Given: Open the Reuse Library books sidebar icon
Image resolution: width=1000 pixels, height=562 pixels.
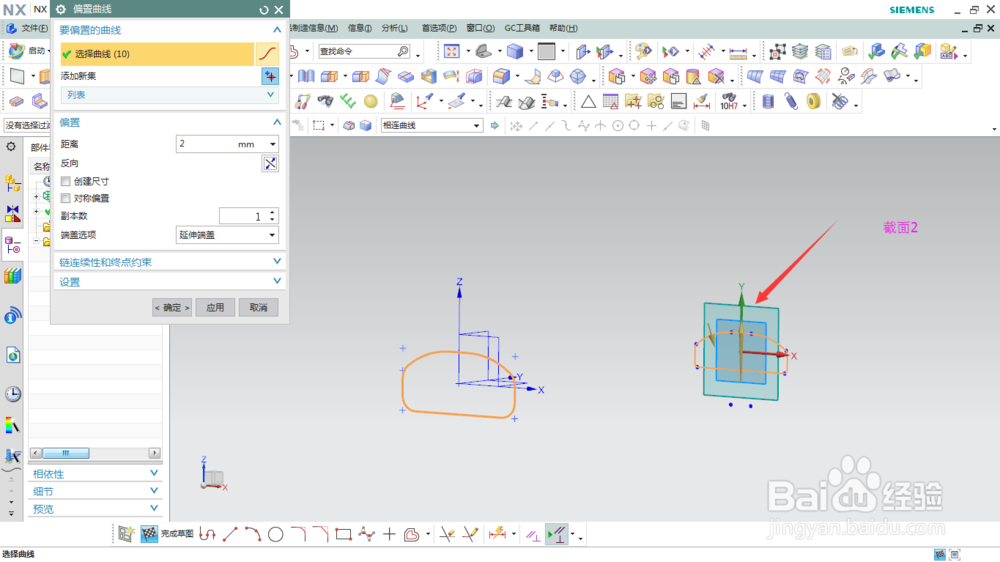Looking at the screenshot, I should pyautogui.click(x=13, y=276).
